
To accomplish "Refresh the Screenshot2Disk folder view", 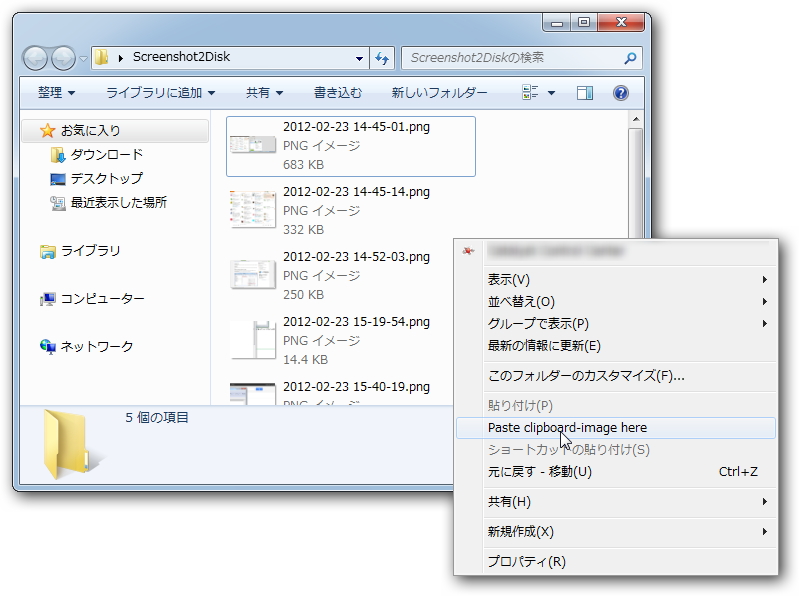I will pos(382,58).
